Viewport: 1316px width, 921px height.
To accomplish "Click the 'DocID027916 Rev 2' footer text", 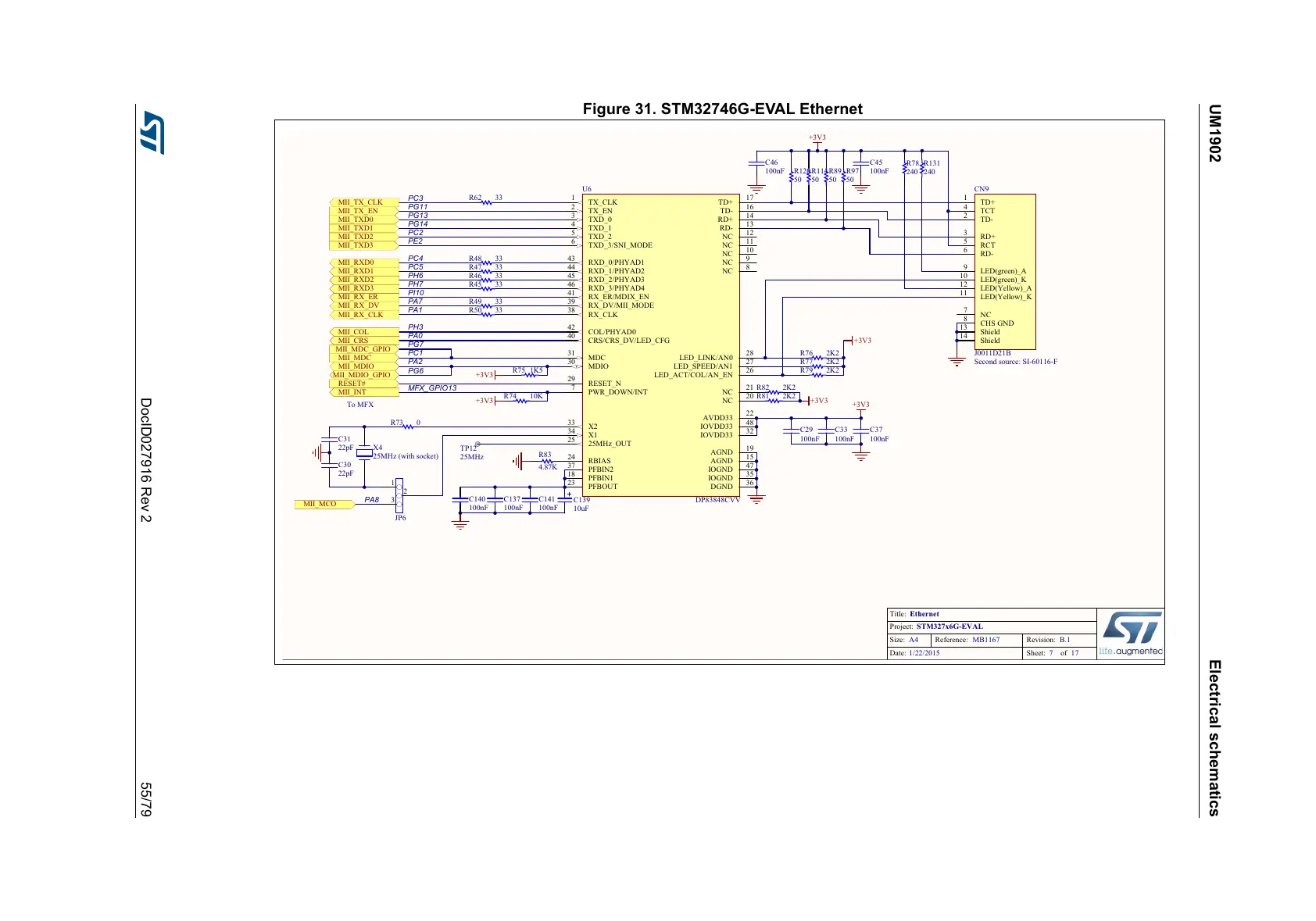I will tap(145, 460).
